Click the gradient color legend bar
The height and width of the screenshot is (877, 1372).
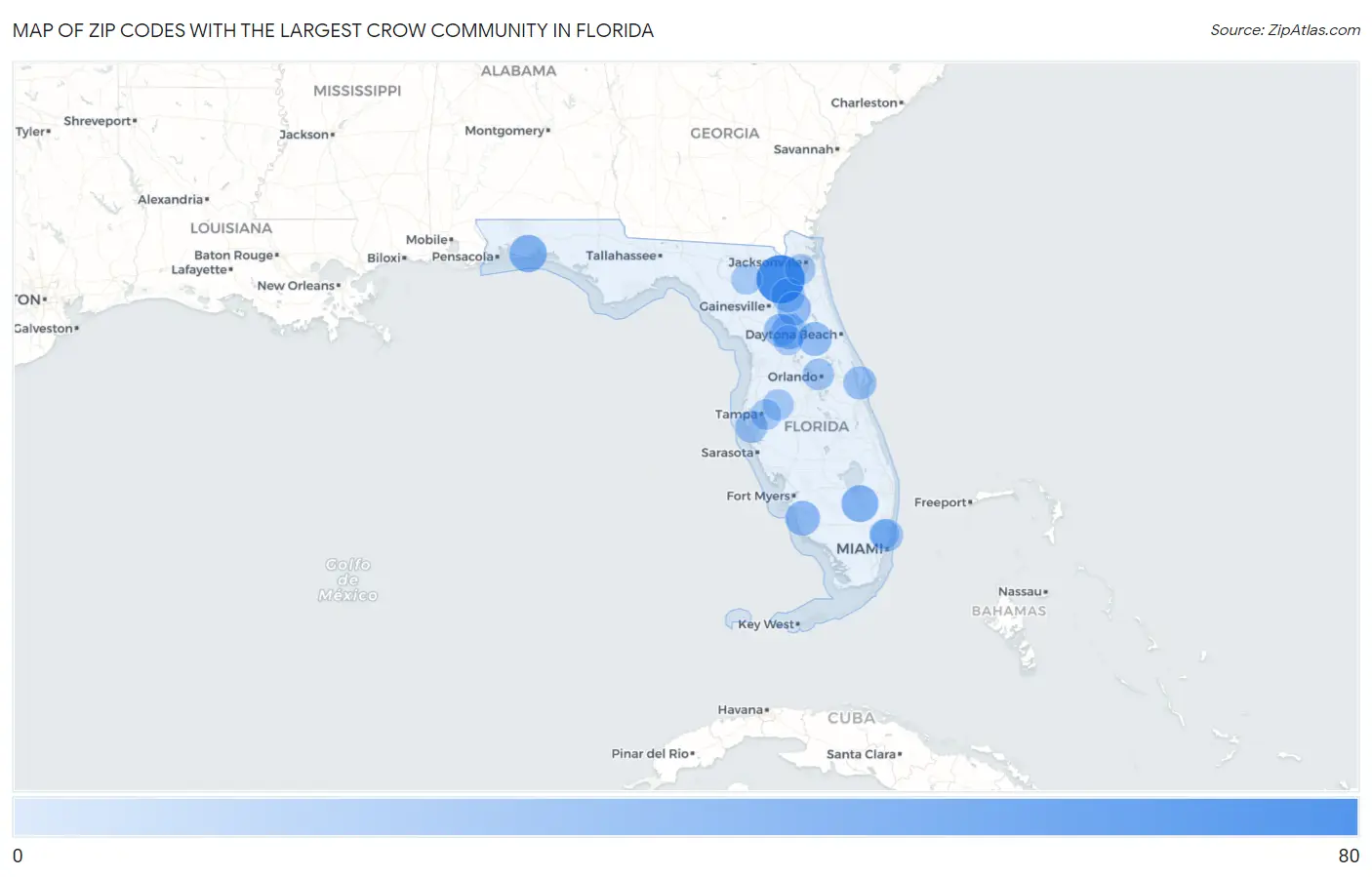point(685,817)
